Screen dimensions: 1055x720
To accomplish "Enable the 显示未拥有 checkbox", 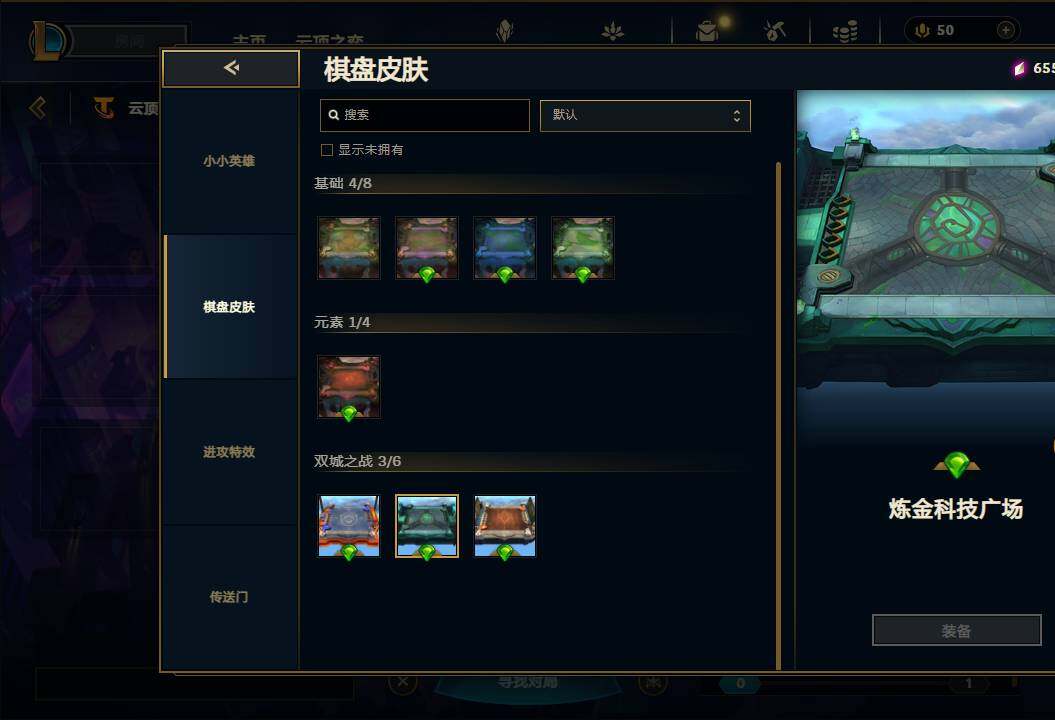I will click(x=327, y=150).
